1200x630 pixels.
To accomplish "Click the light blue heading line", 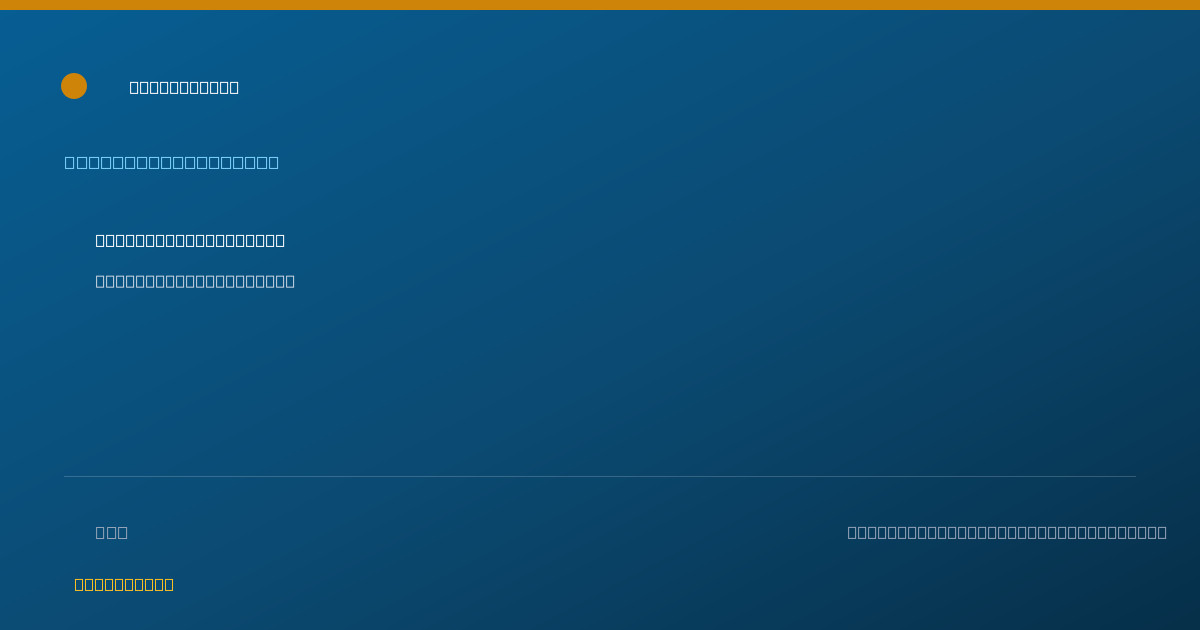I will (x=172, y=162).
